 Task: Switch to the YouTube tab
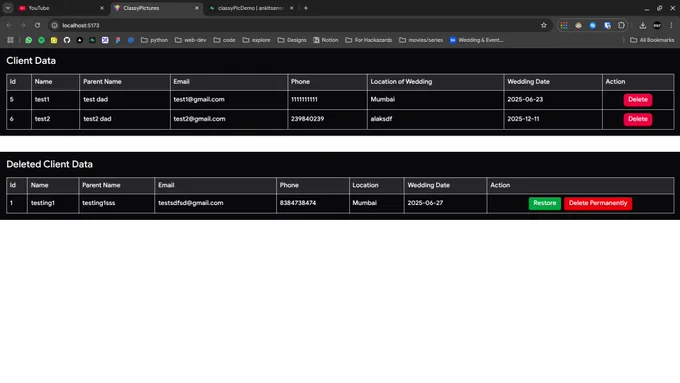pos(61,8)
